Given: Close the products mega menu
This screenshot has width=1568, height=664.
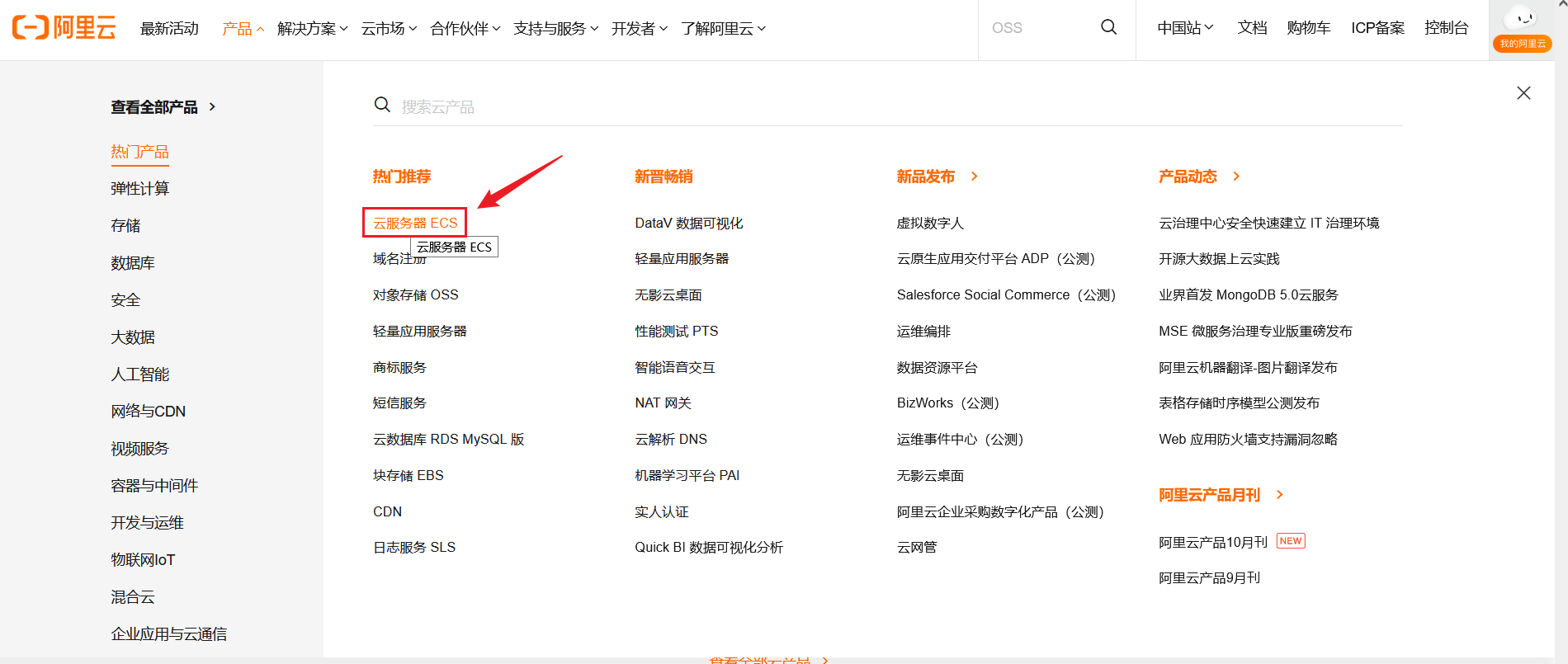Looking at the screenshot, I should tap(1523, 93).
